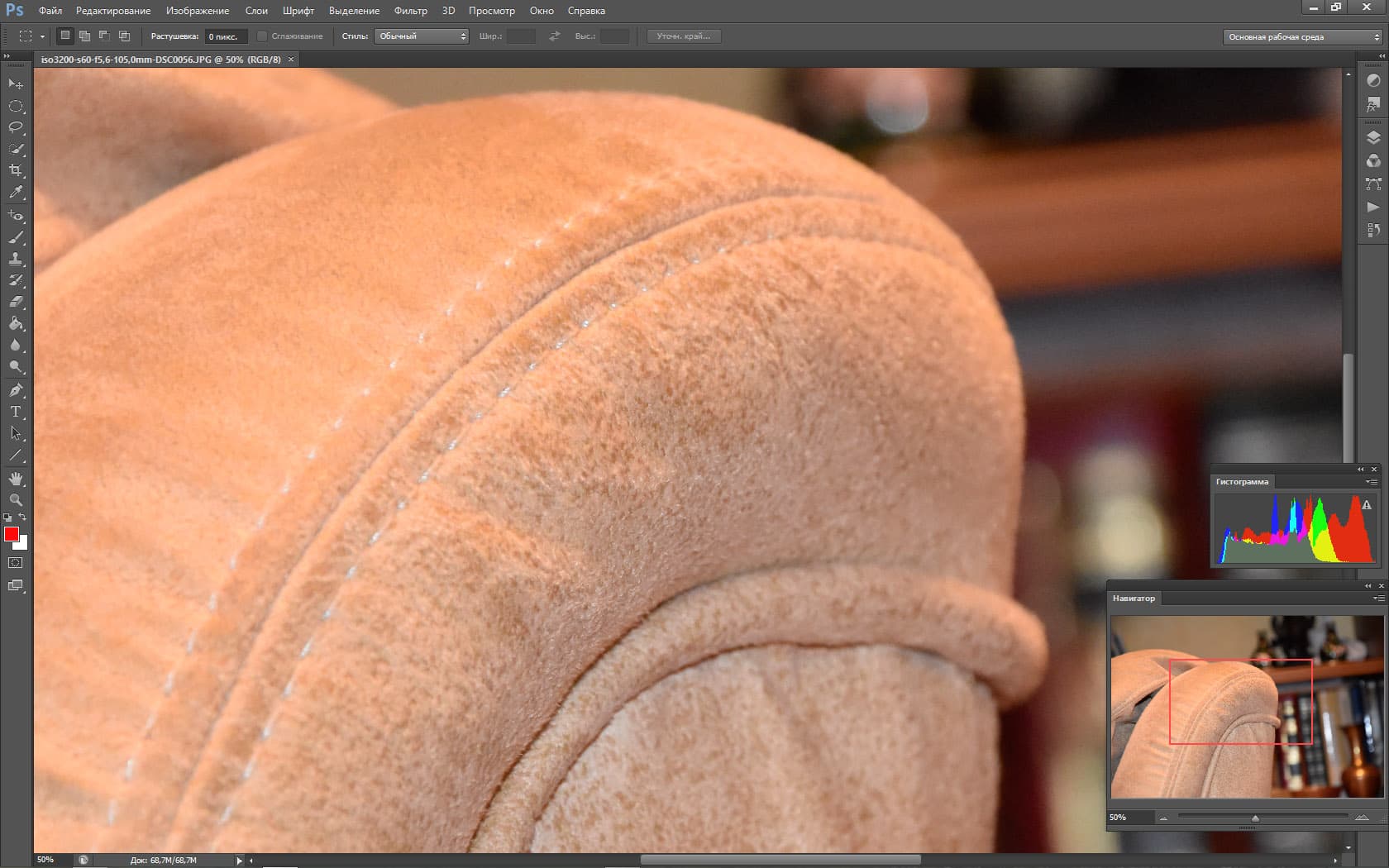Open the Фильтр menu
The width and height of the screenshot is (1389, 868).
pos(410,11)
